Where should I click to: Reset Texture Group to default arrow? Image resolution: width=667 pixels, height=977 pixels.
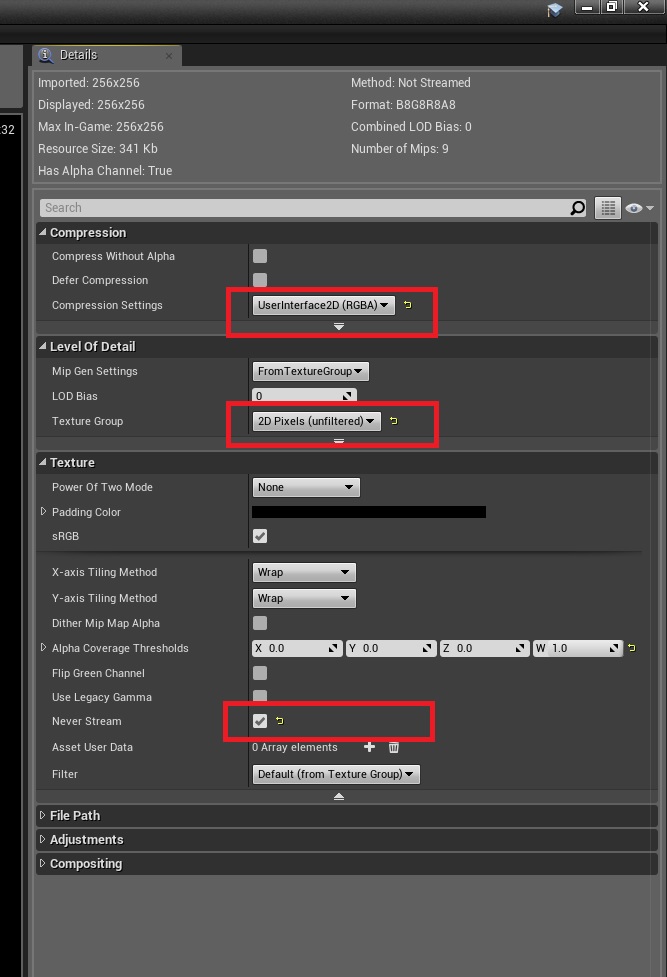(393, 421)
